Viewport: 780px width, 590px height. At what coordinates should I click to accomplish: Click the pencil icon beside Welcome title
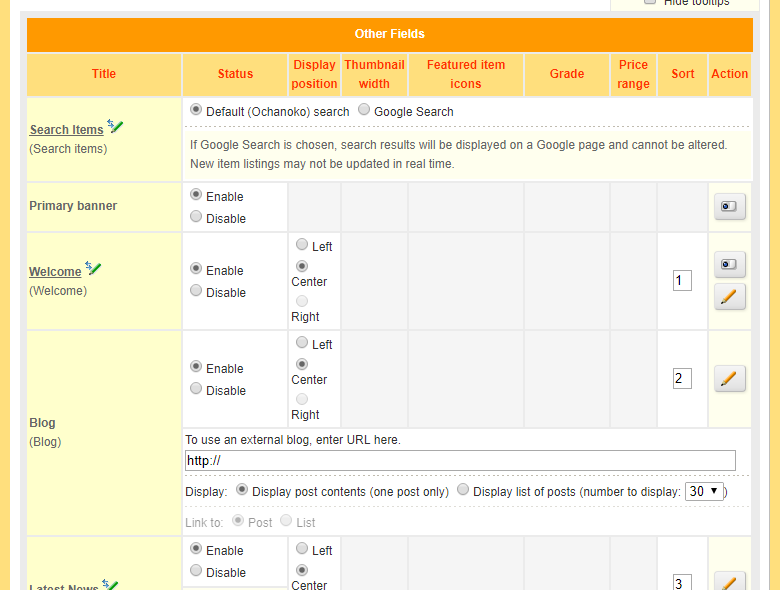93,269
